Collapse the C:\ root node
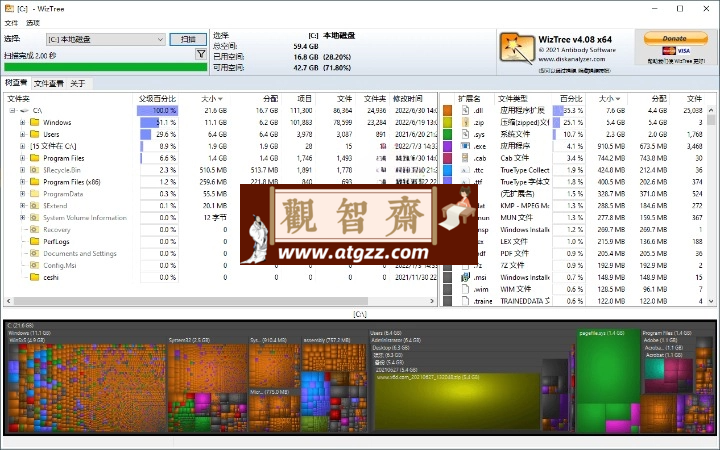720x450 pixels. point(12,111)
